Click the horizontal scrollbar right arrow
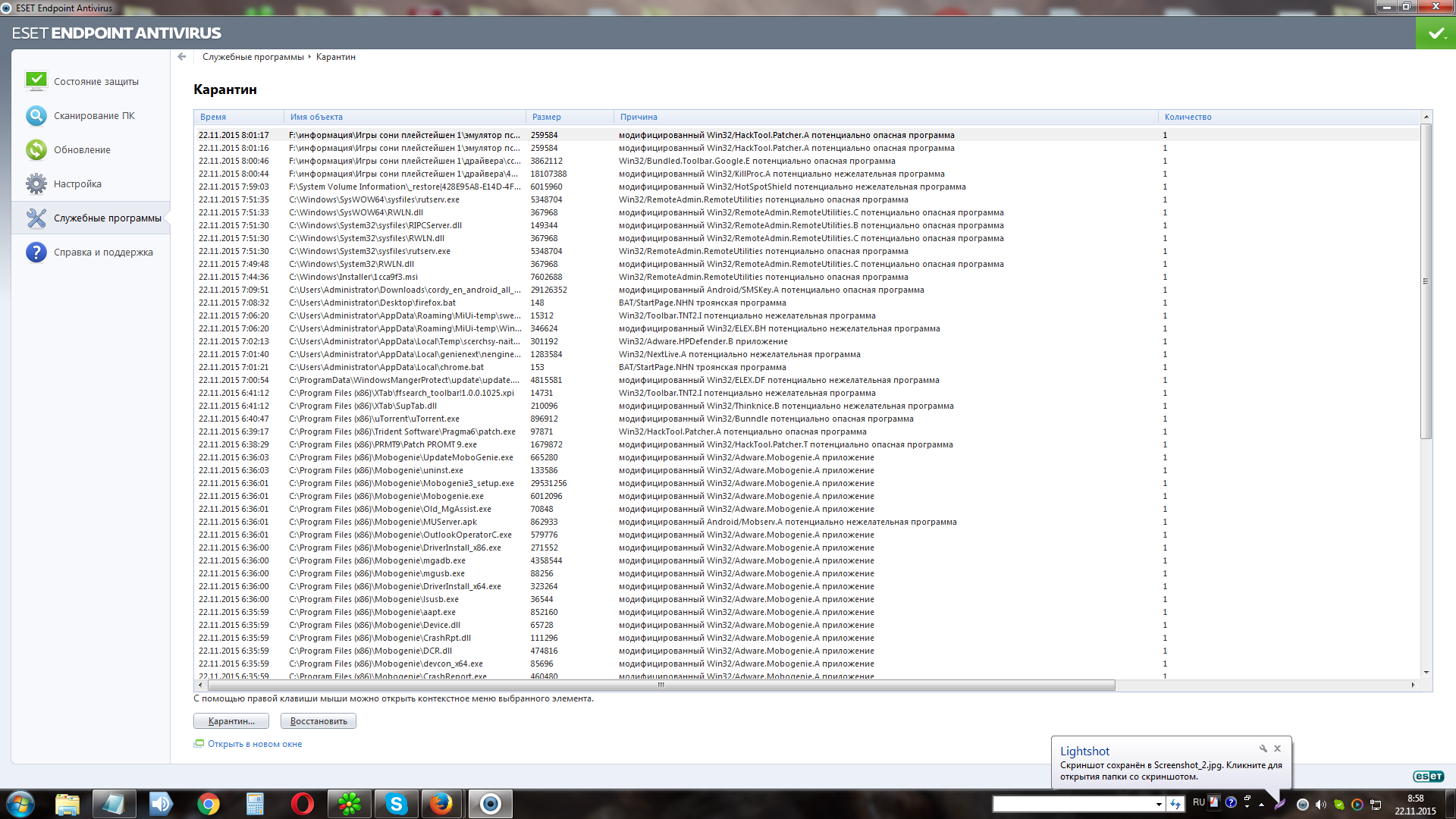 (1413, 685)
